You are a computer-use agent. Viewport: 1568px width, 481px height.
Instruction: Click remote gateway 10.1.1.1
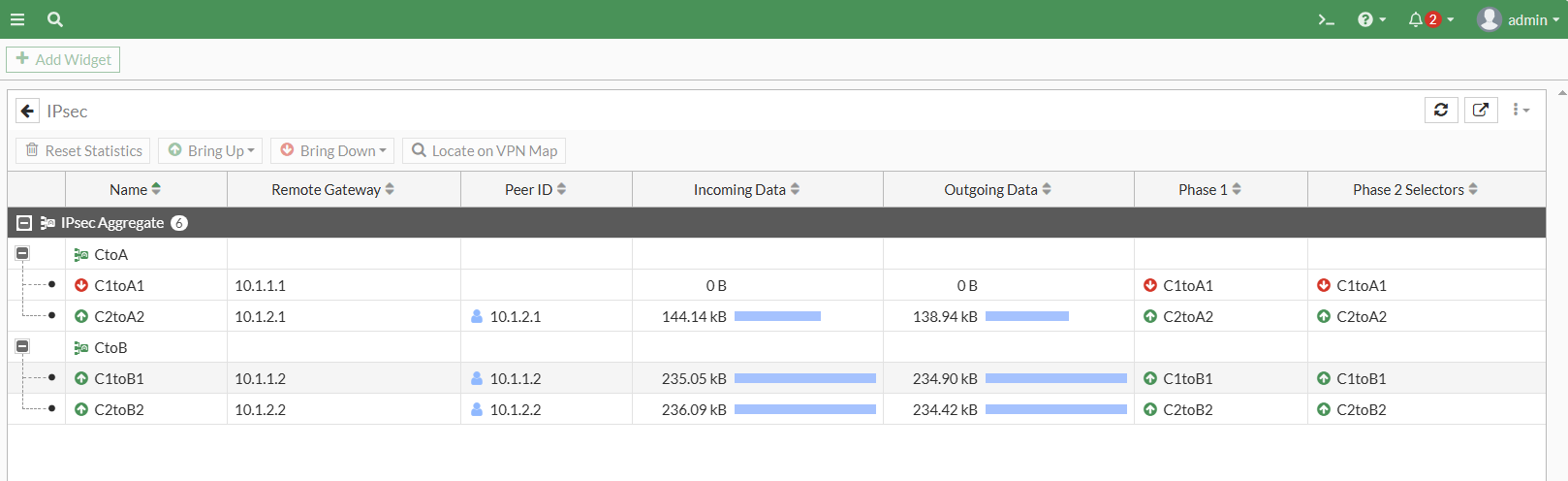tap(260, 285)
